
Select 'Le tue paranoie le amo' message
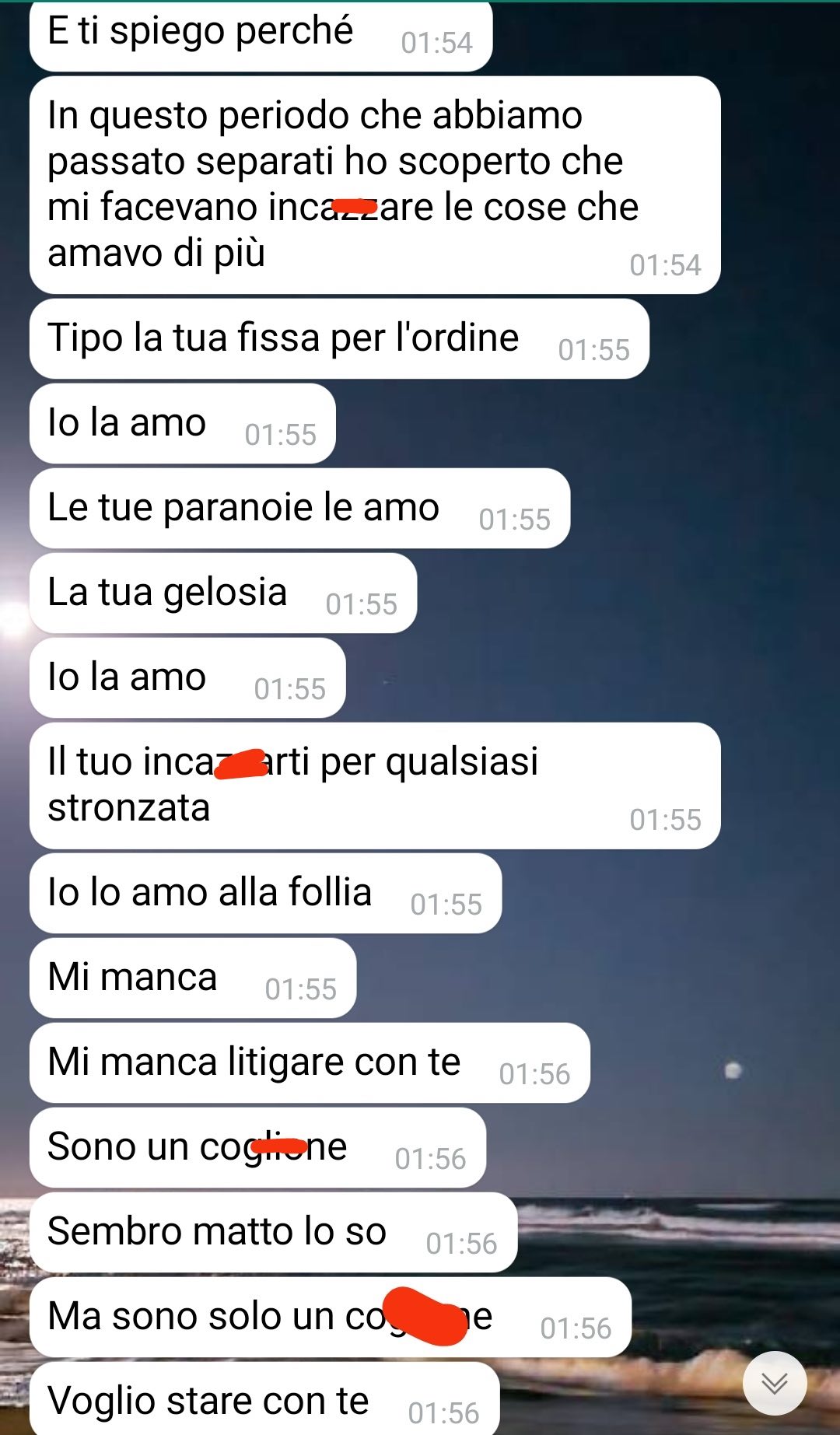point(299,509)
